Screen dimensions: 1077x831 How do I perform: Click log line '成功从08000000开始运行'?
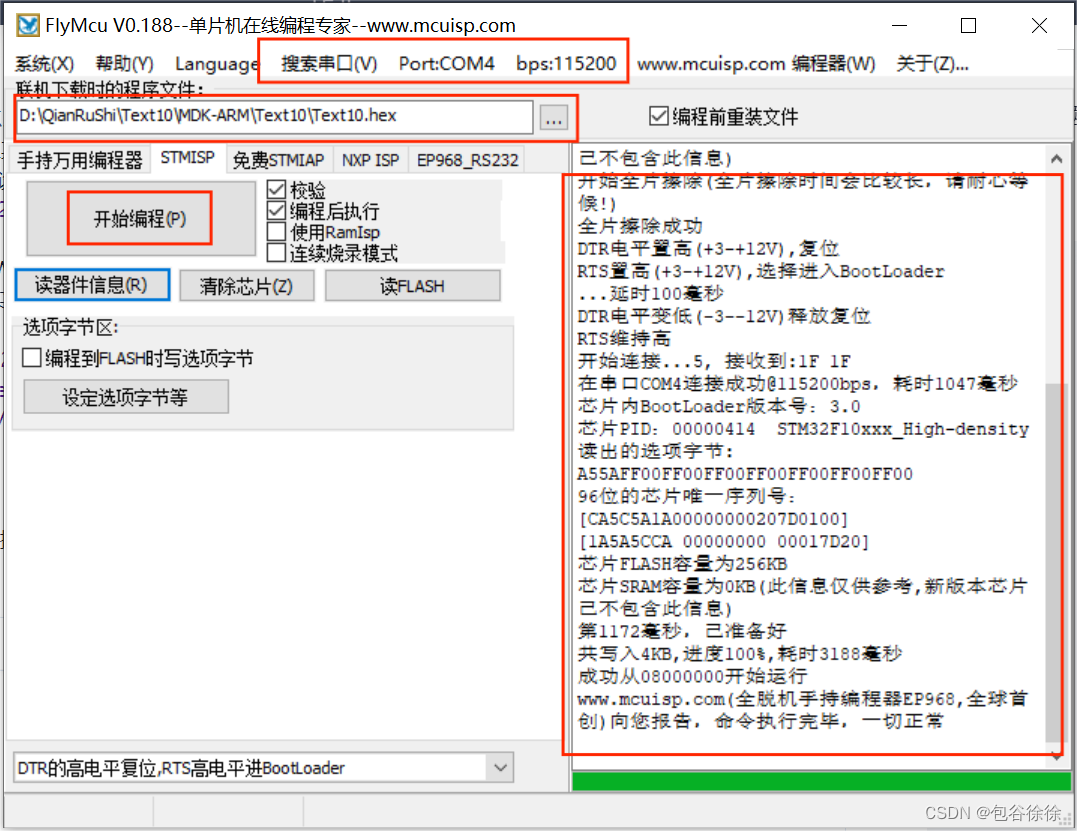click(x=692, y=676)
